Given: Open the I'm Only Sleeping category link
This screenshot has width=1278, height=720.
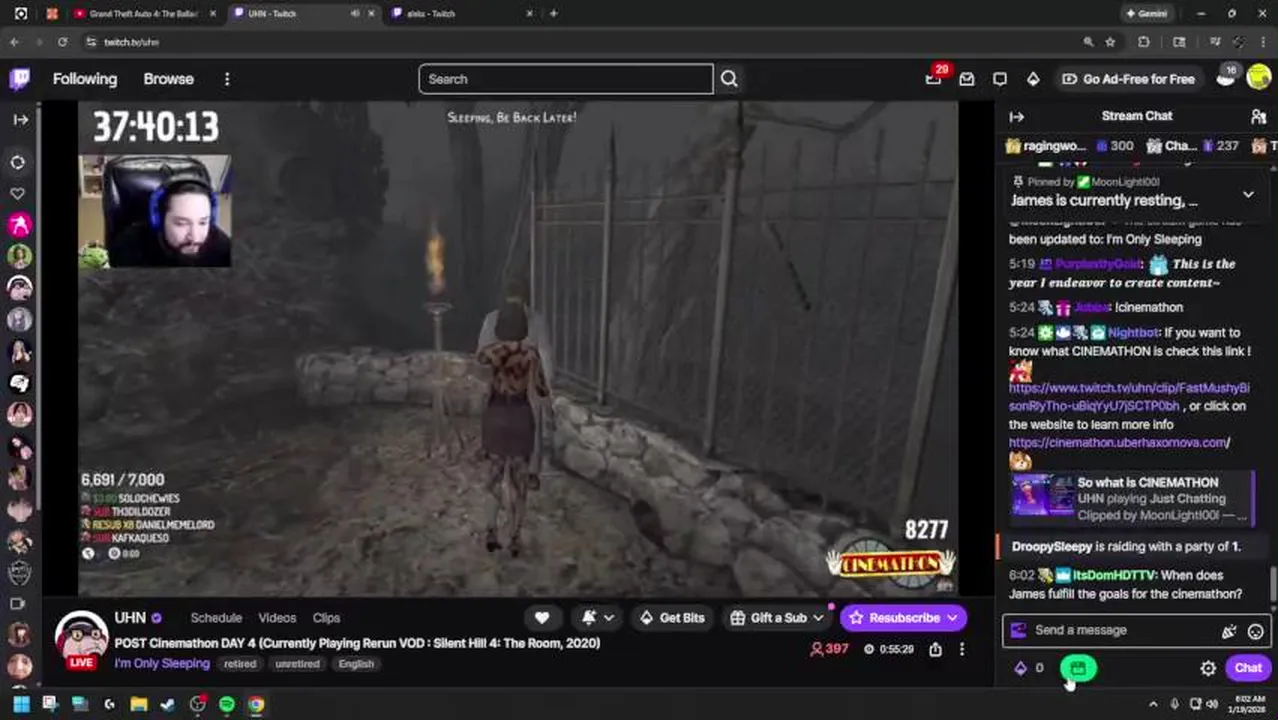Looking at the screenshot, I should click(x=162, y=664).
